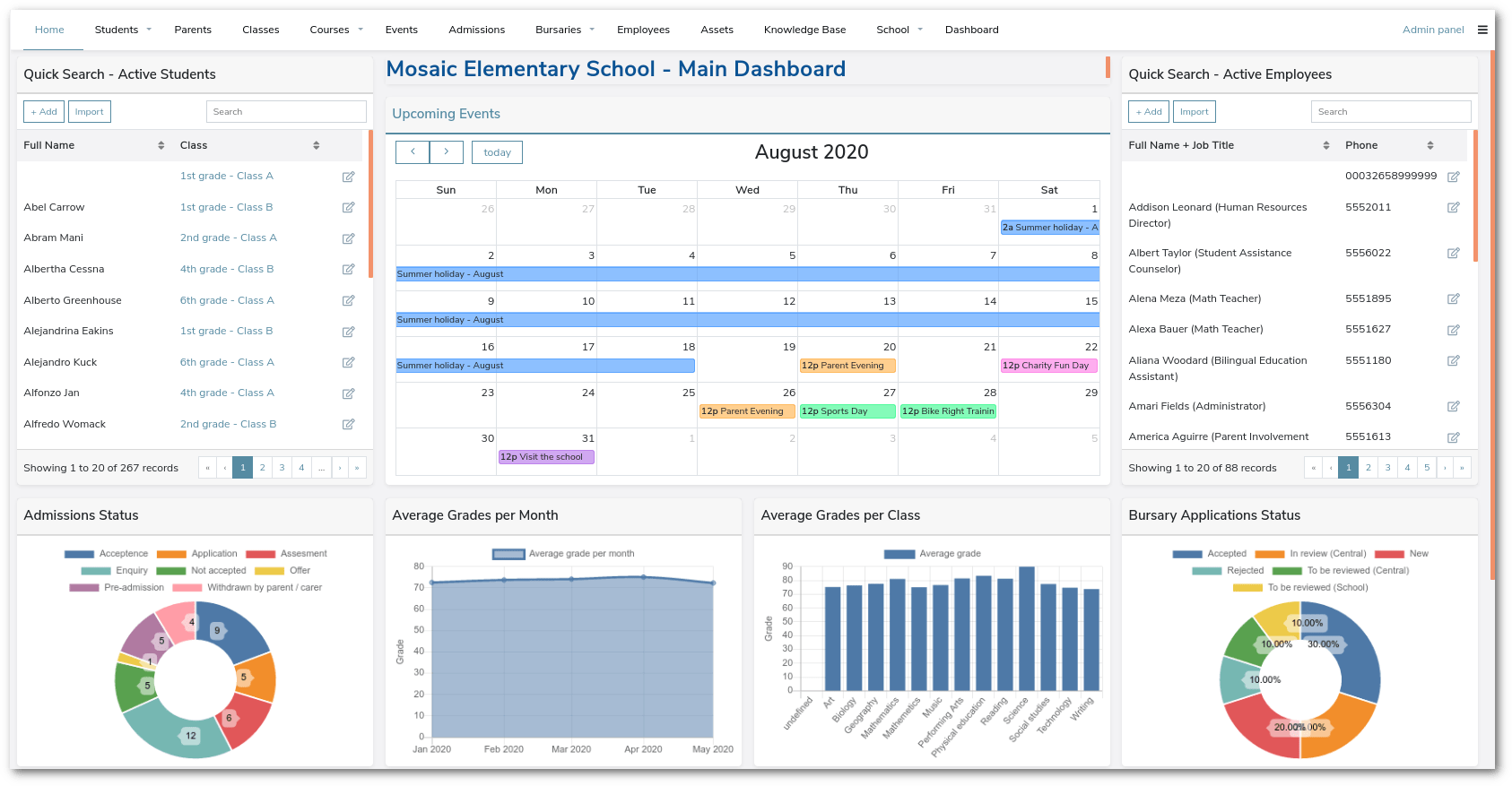
Task: Expand the School dropdown menu
Action: point(899,30)
